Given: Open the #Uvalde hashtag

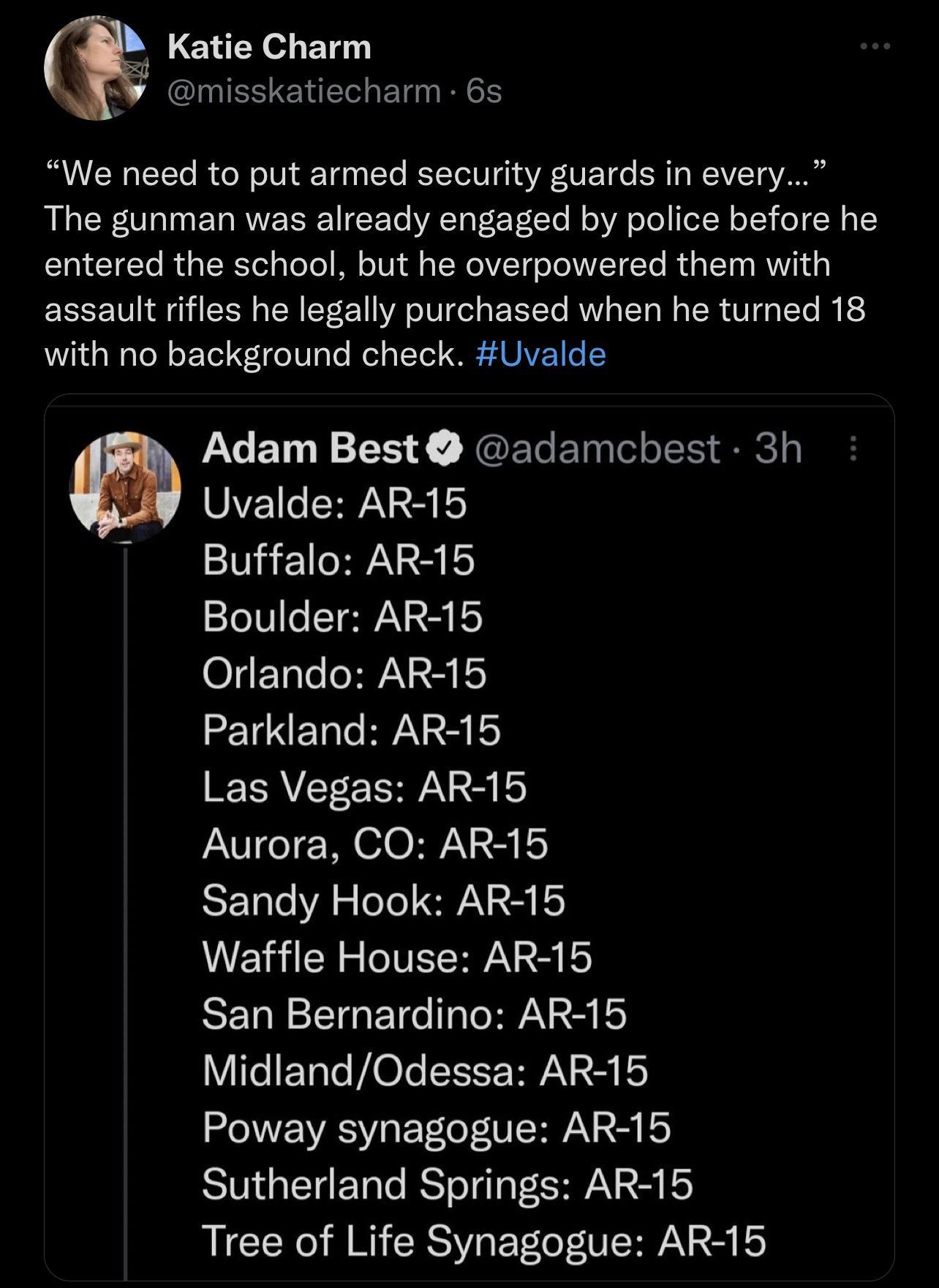Looking at the screenshot, I should coord(540,355).
